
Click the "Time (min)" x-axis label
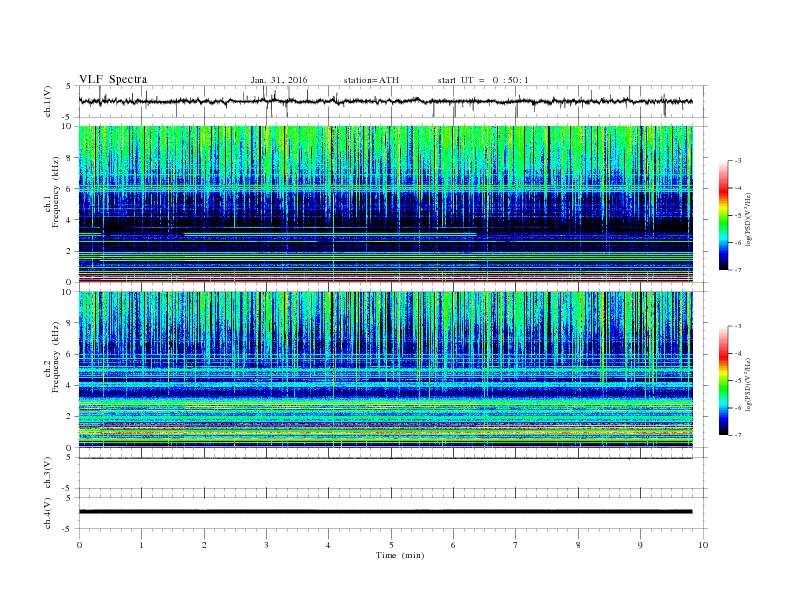coord(400,555)
